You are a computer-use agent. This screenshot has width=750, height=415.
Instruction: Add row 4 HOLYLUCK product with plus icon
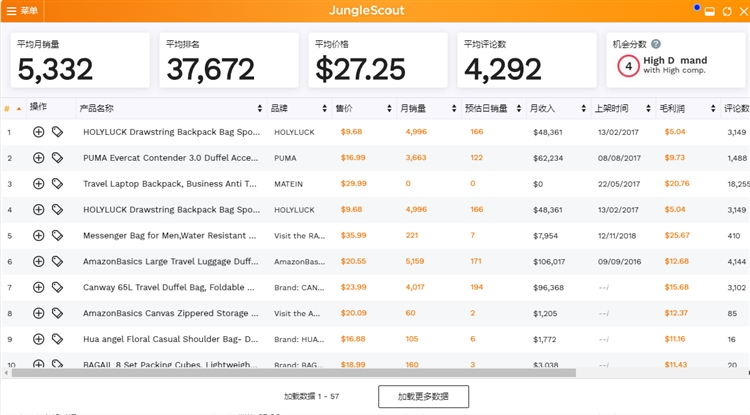38,209
